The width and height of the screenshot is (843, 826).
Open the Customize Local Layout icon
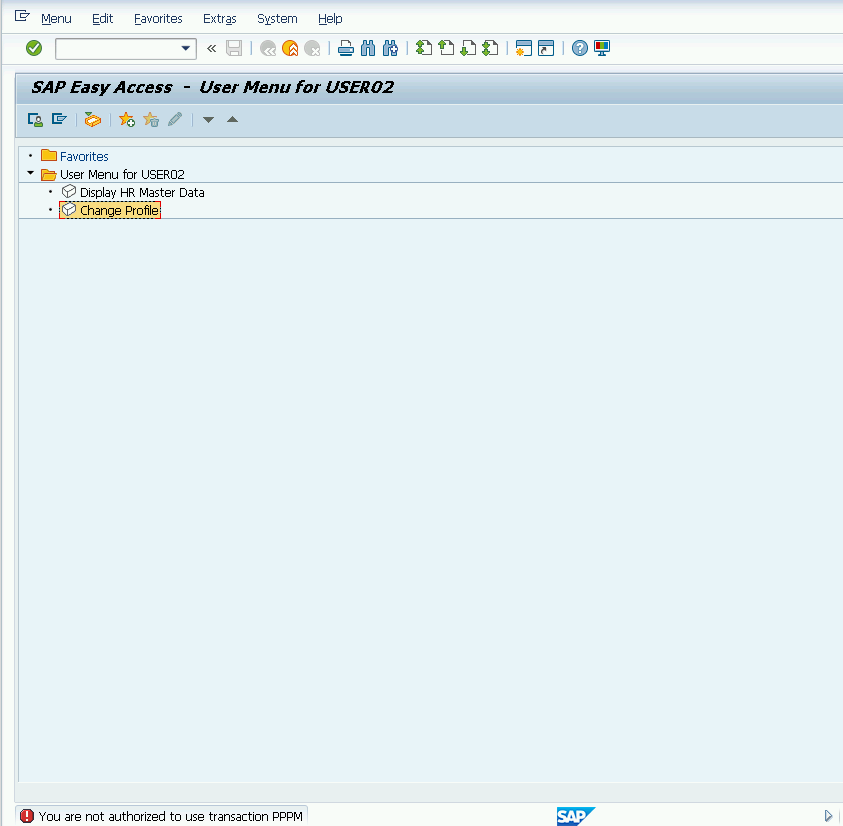(x=602, y=47)
